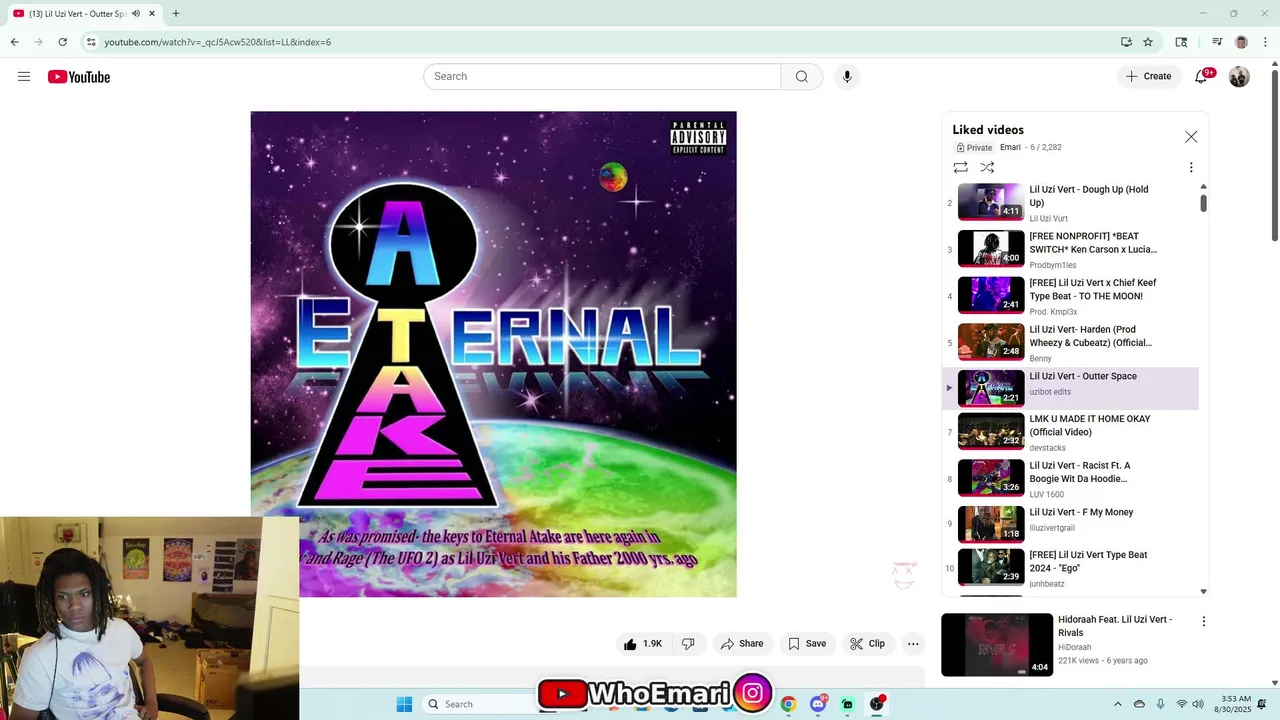
Task: Select Lil Uzi Vert - Racist playlist item
Action: tap(1070, 478)
